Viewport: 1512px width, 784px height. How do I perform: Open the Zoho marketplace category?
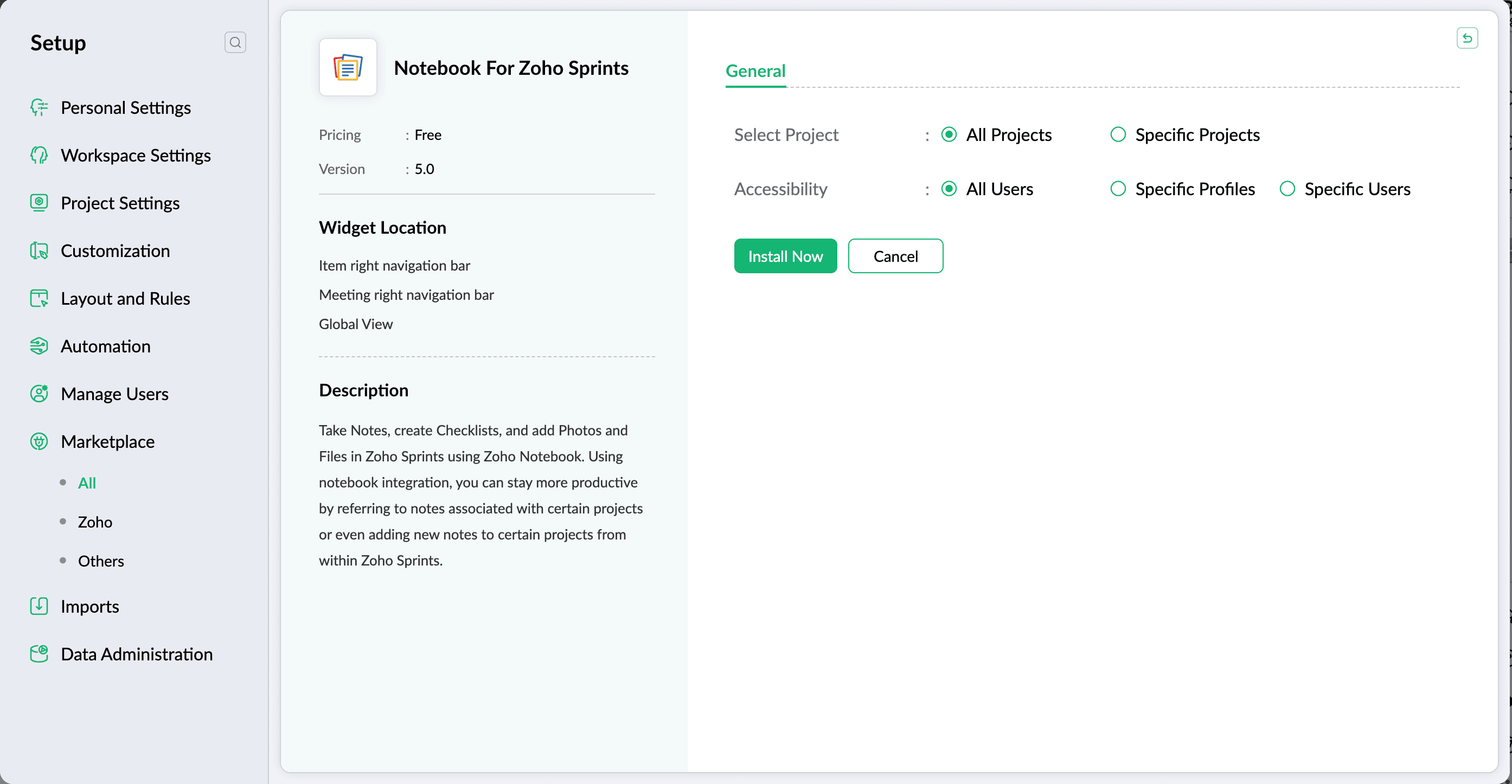(x=95, y=522)
